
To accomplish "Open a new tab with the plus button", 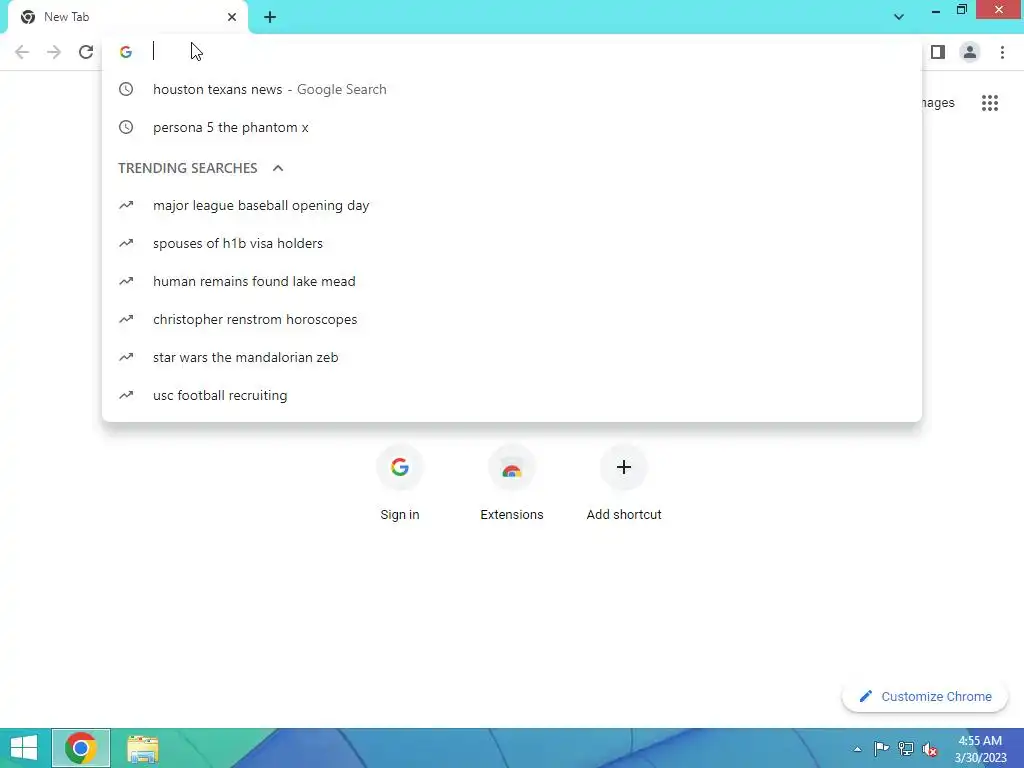I will [x=270, y=17].
